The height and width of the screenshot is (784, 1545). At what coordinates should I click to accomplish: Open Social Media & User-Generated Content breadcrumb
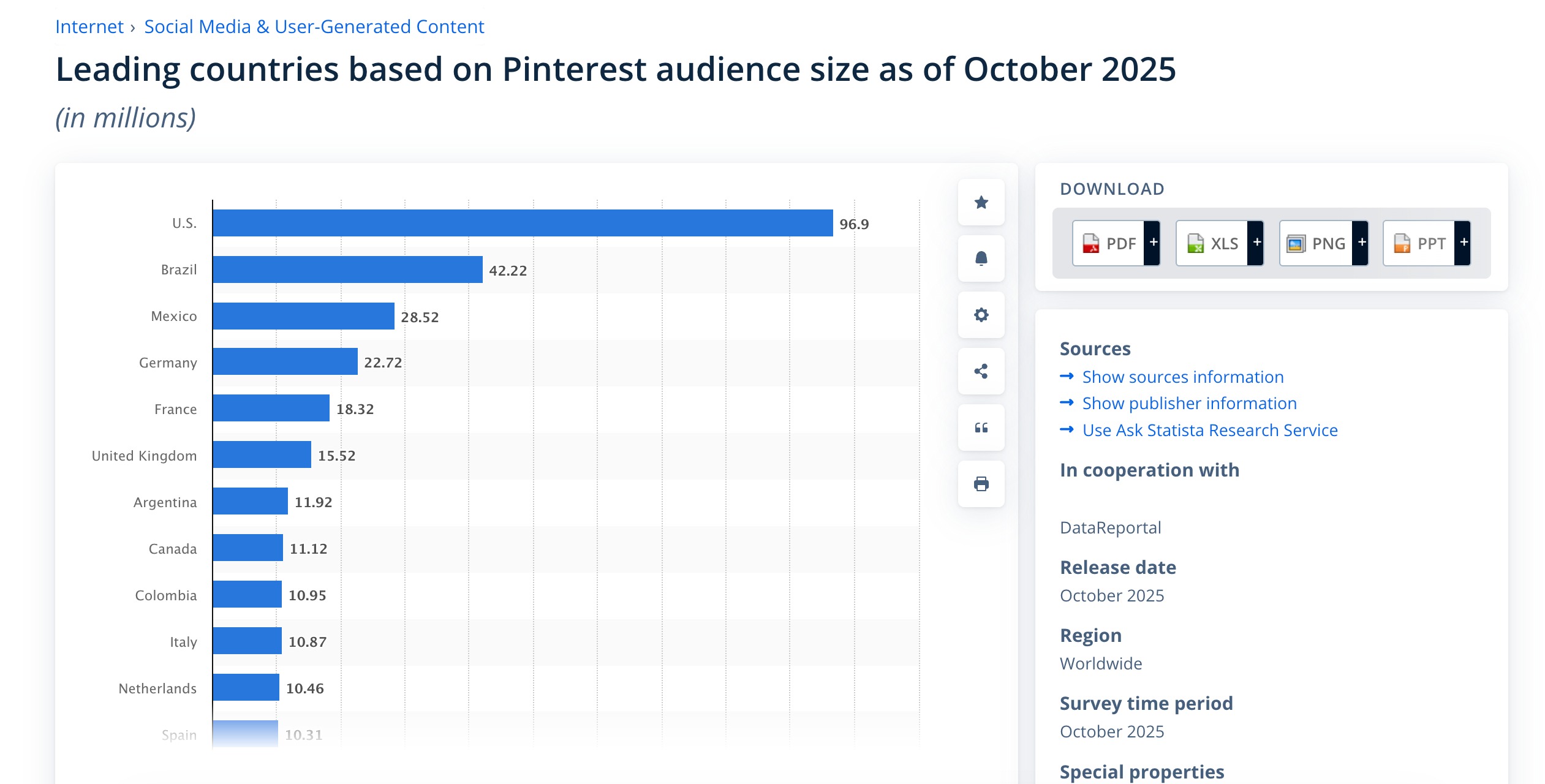tap(314, 26)
